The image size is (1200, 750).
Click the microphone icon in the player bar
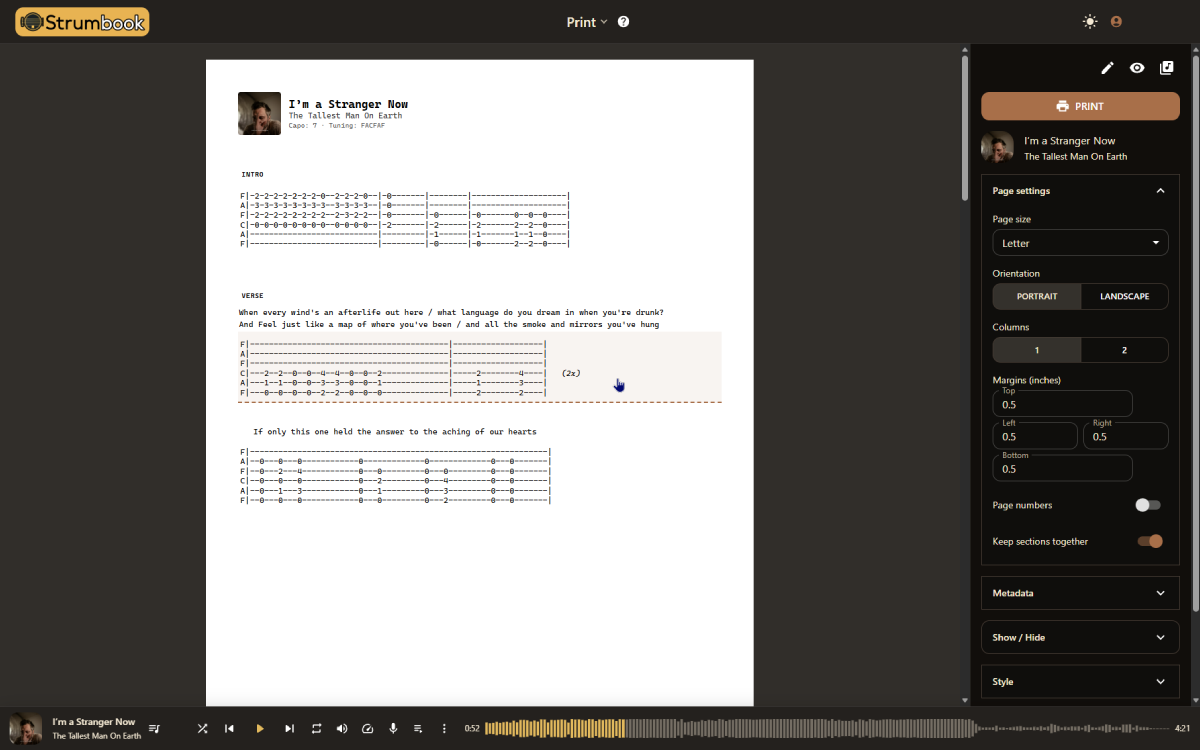[x=393, y=729]
